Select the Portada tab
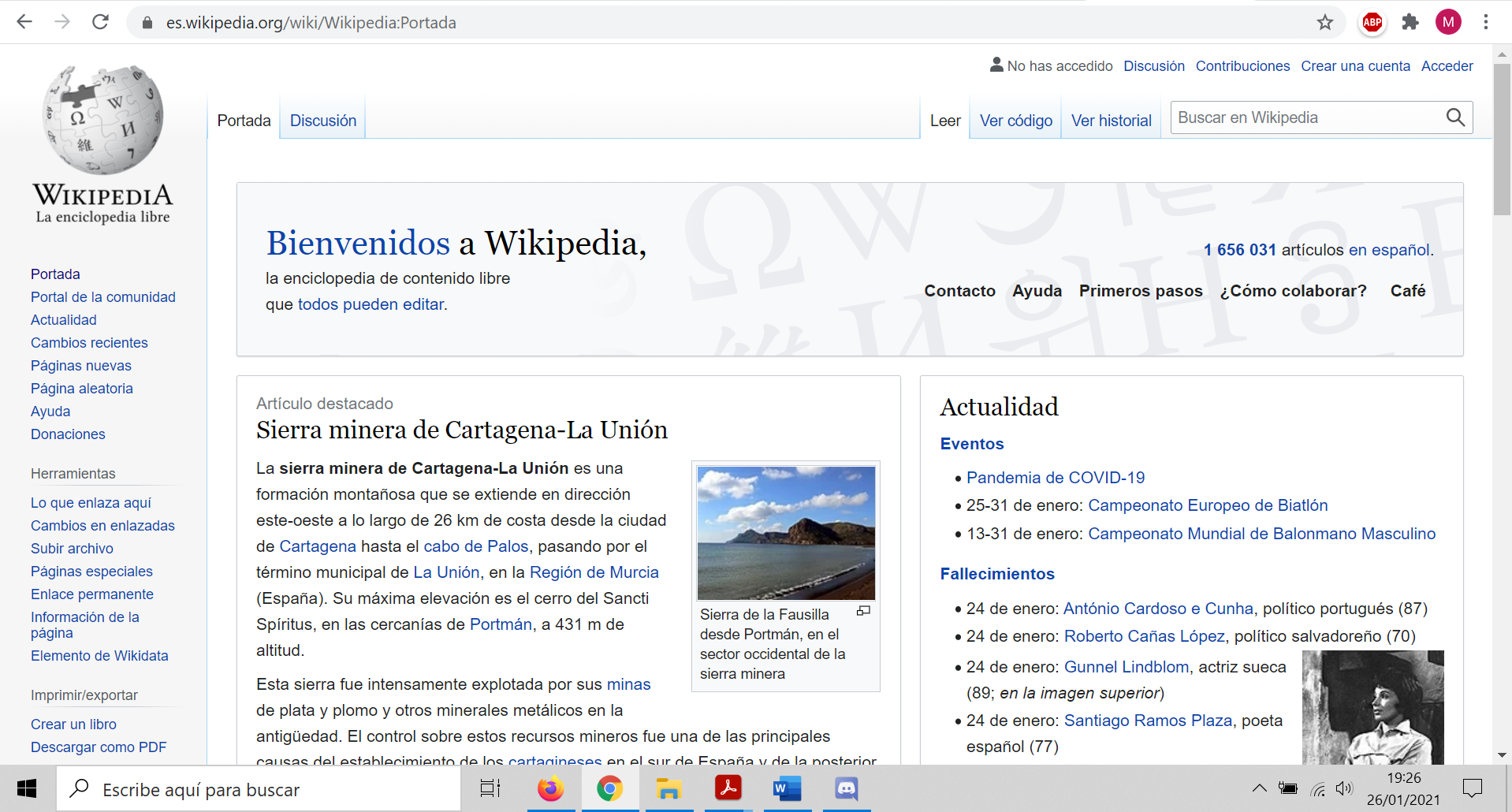1512x812 pixels. pos(244,121)
